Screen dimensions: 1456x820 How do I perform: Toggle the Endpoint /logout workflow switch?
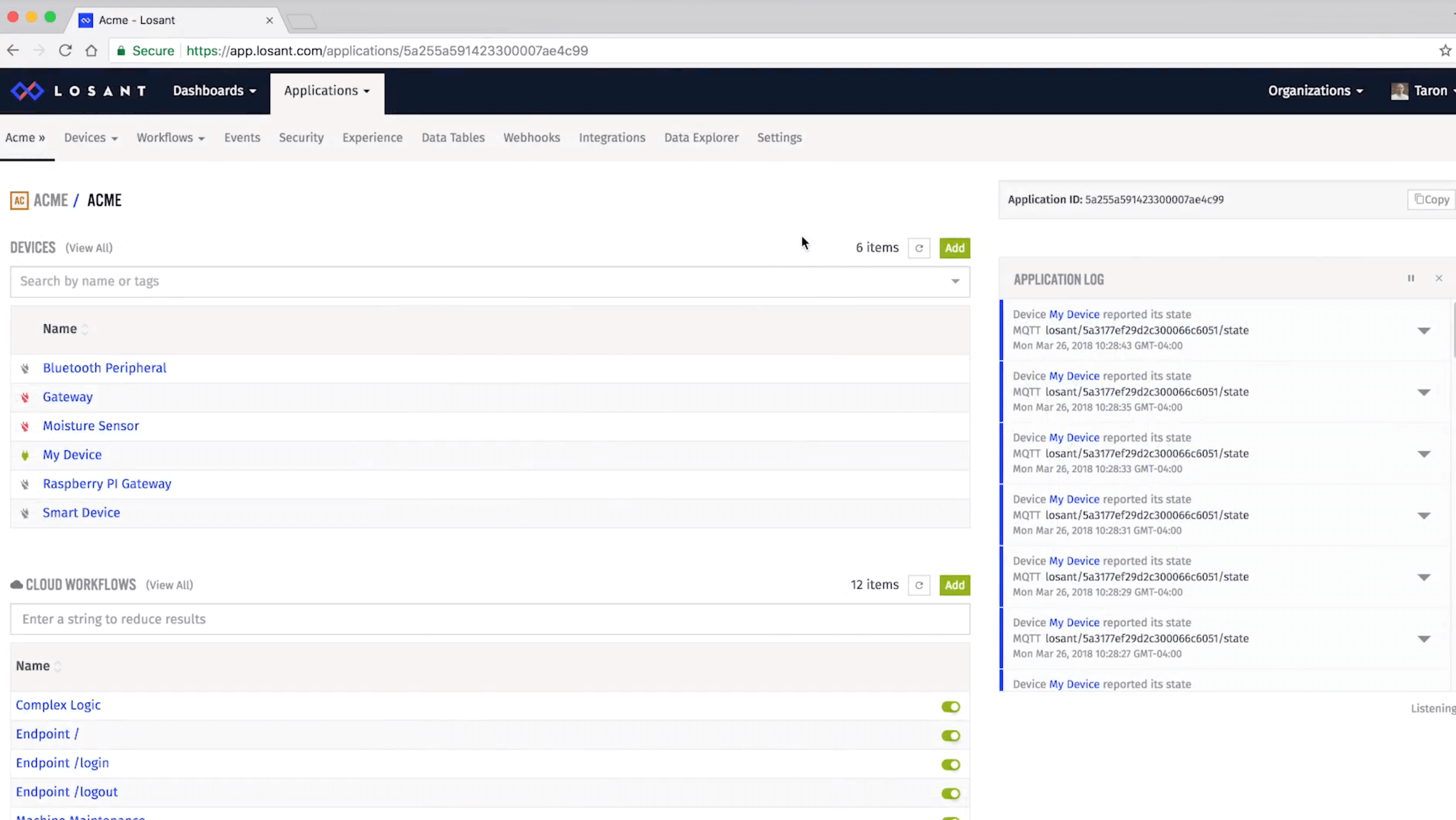pos(951,794)
